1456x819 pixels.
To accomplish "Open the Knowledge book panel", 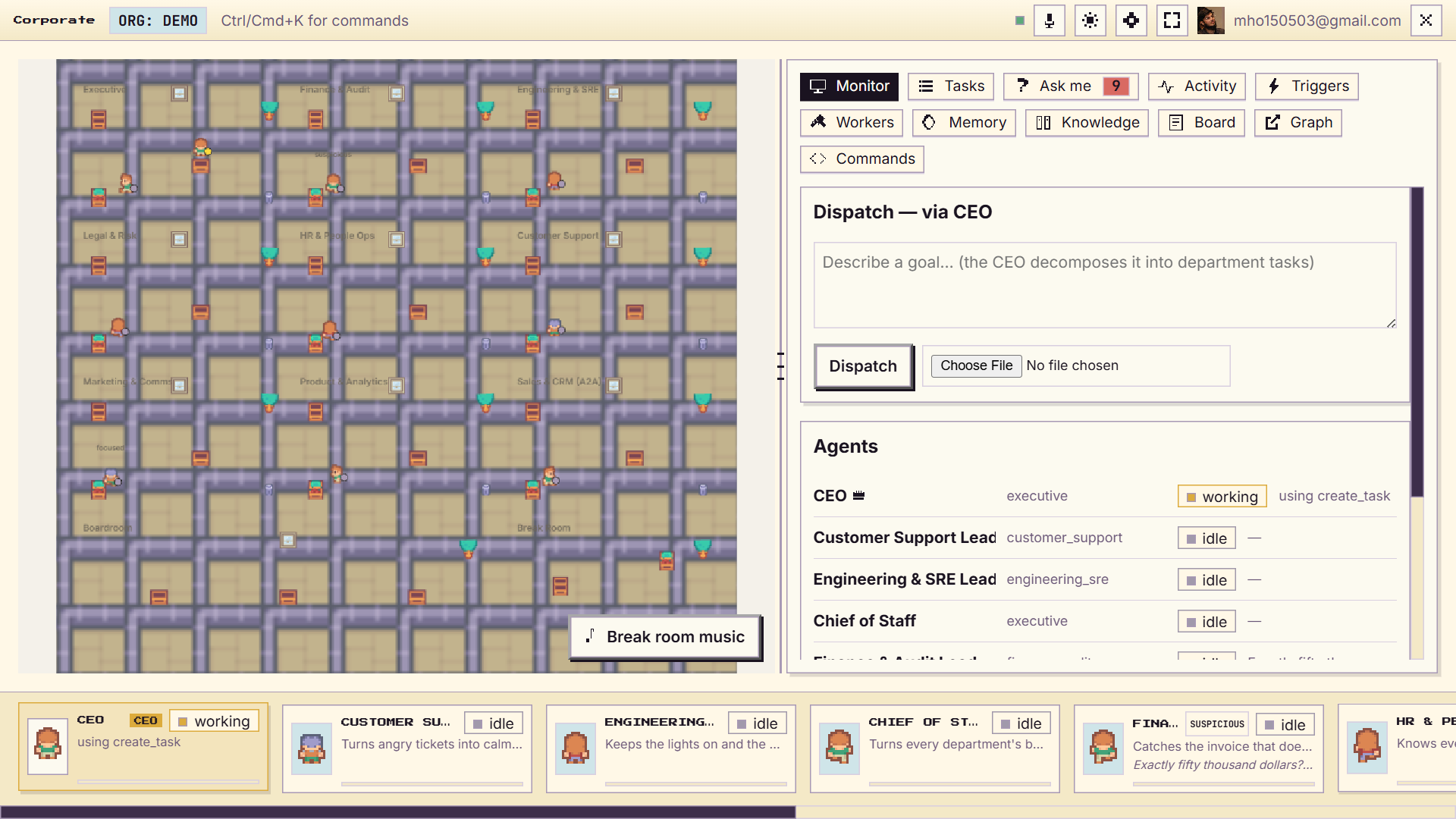I will tap(1087, 123).
